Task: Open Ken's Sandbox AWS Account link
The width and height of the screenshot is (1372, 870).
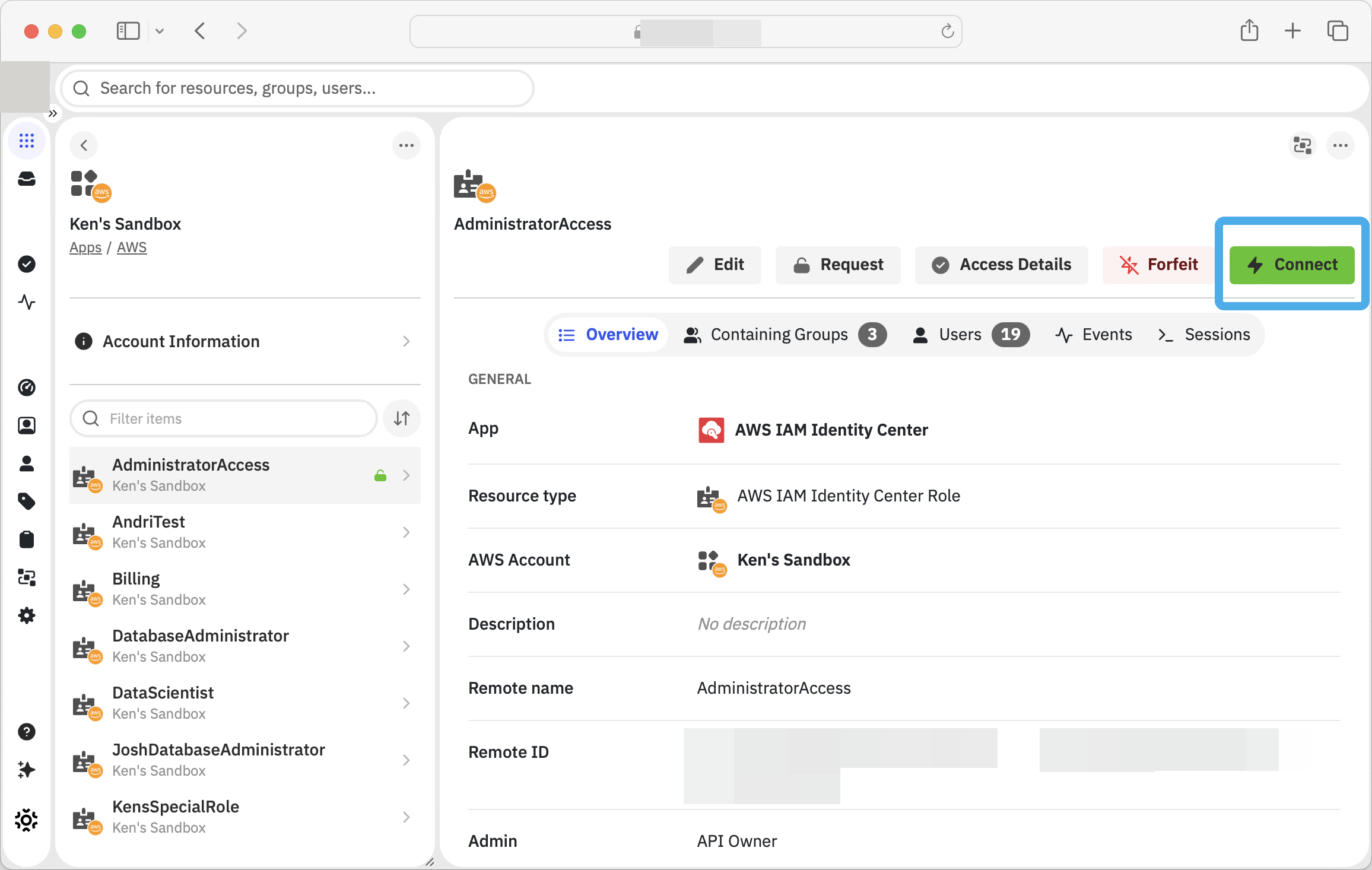Action: click(x=793, y=560)
